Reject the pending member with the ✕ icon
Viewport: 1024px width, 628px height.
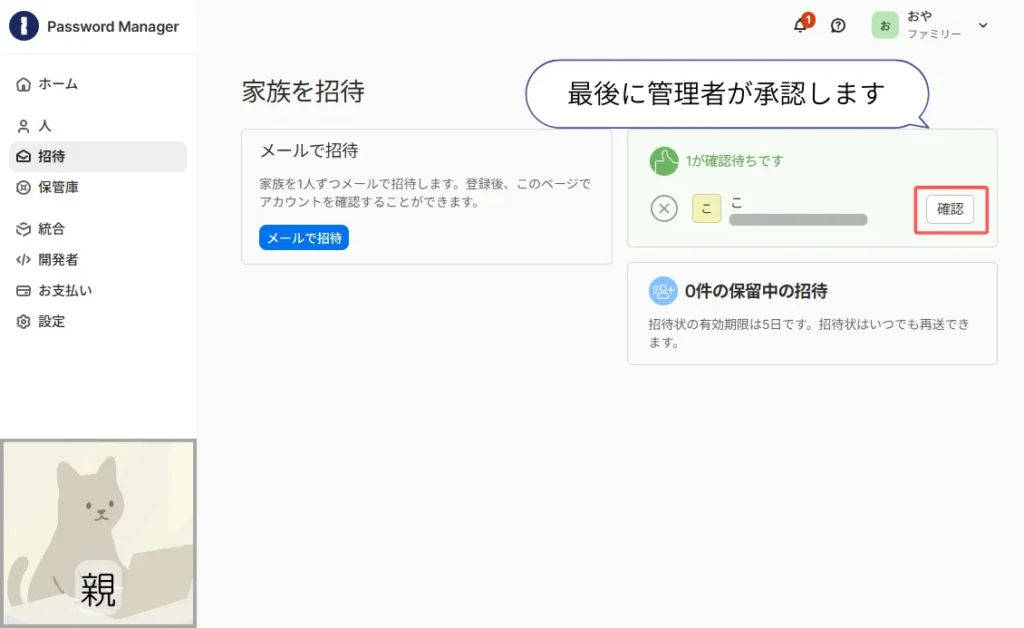pyautogui.click(x=664, y=209)
